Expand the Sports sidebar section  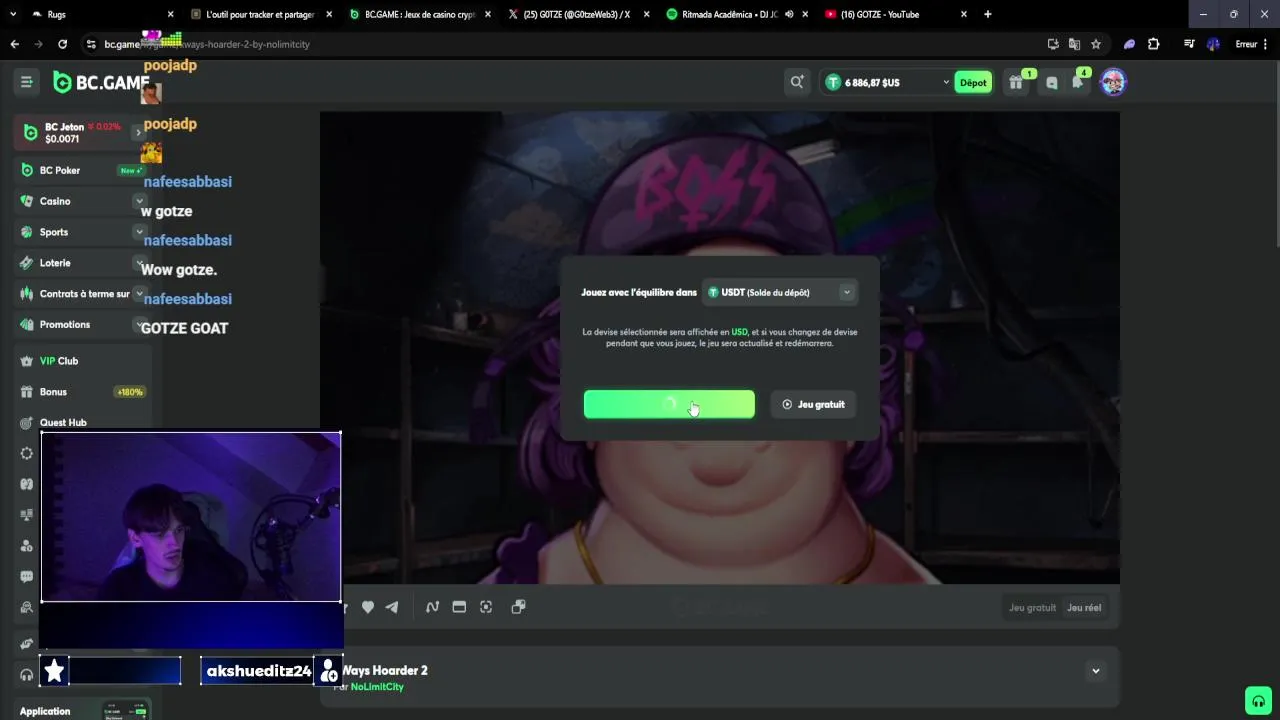tap(139, 232)
